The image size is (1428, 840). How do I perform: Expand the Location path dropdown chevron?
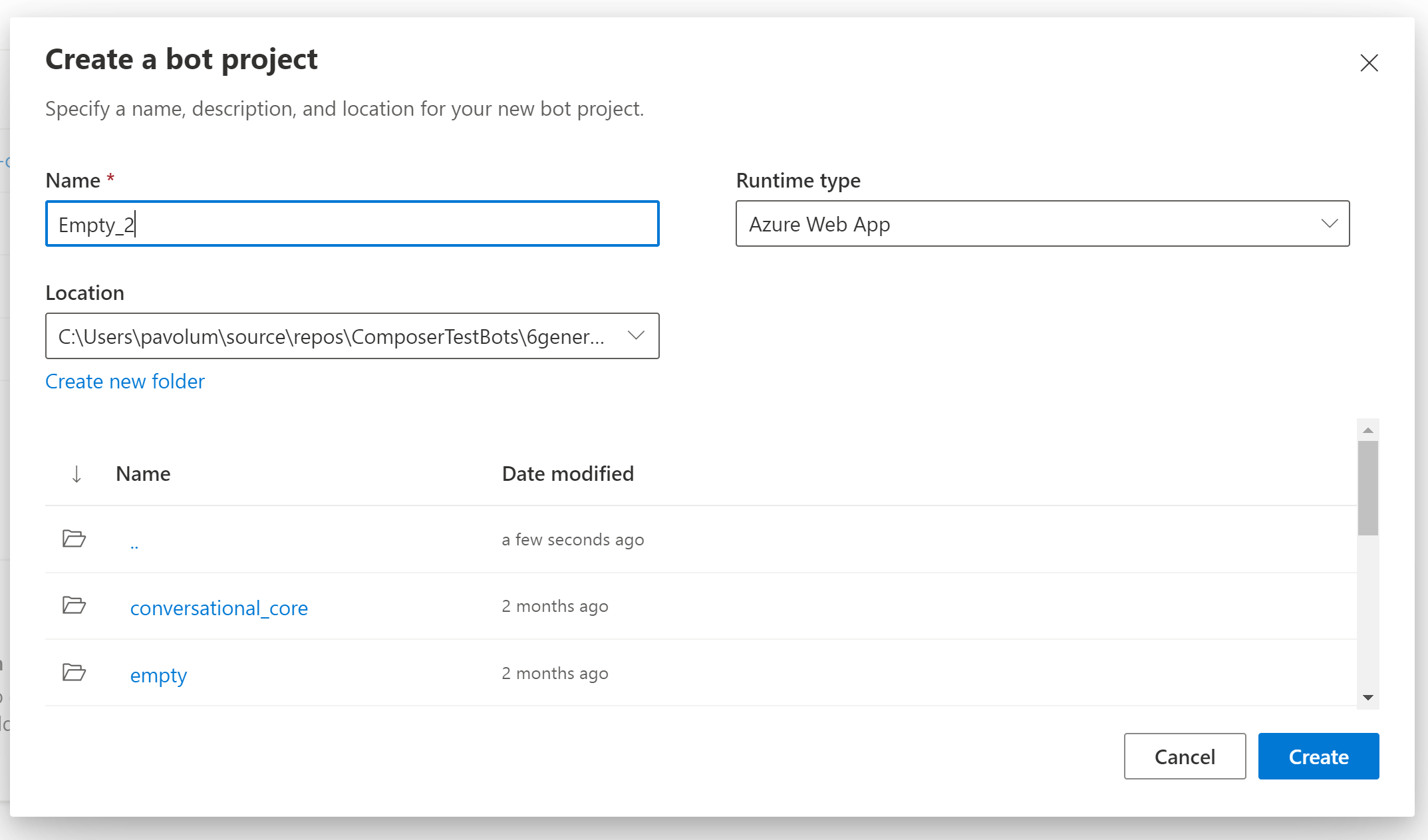coord(636,335)
